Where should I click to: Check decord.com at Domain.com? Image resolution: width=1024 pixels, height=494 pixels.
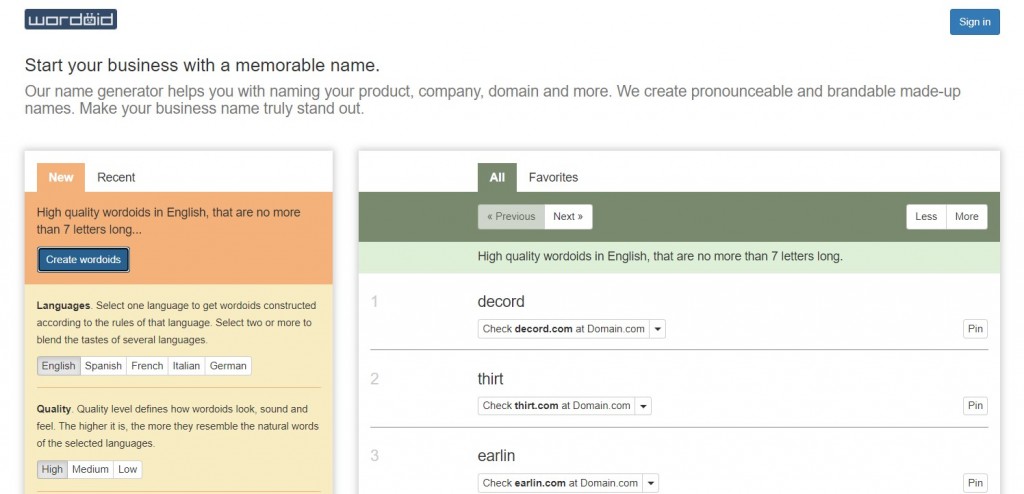pyautogui.click(x=564, y=329)
